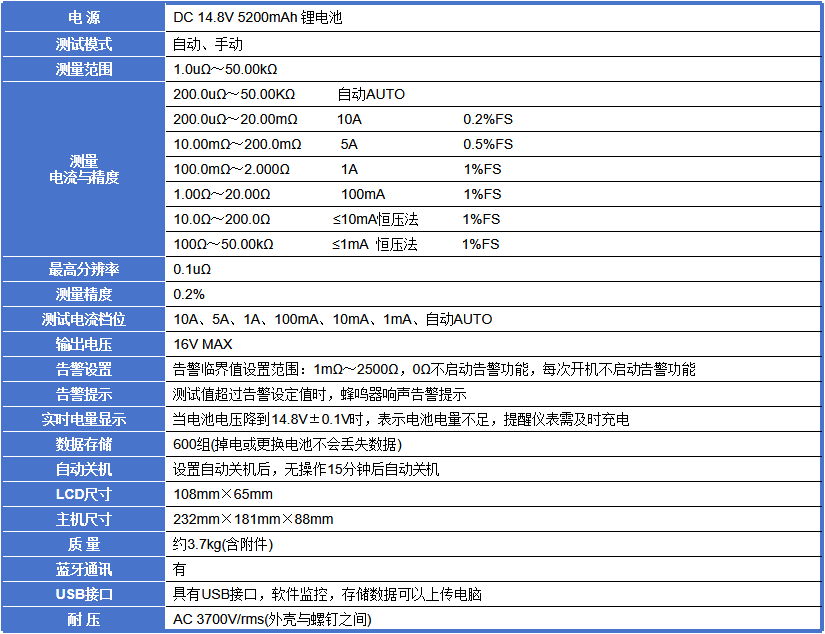This screenshot has width=825, height=634.
Task: Click the 108mm×65mm LCD size value
Action: [223, 494]
